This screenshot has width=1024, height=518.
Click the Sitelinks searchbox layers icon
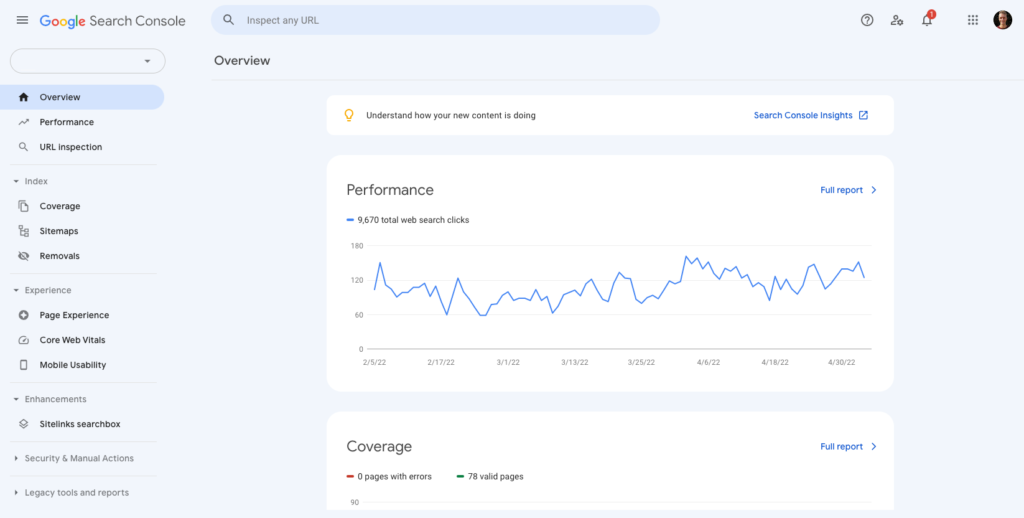(x=24, y=424)
